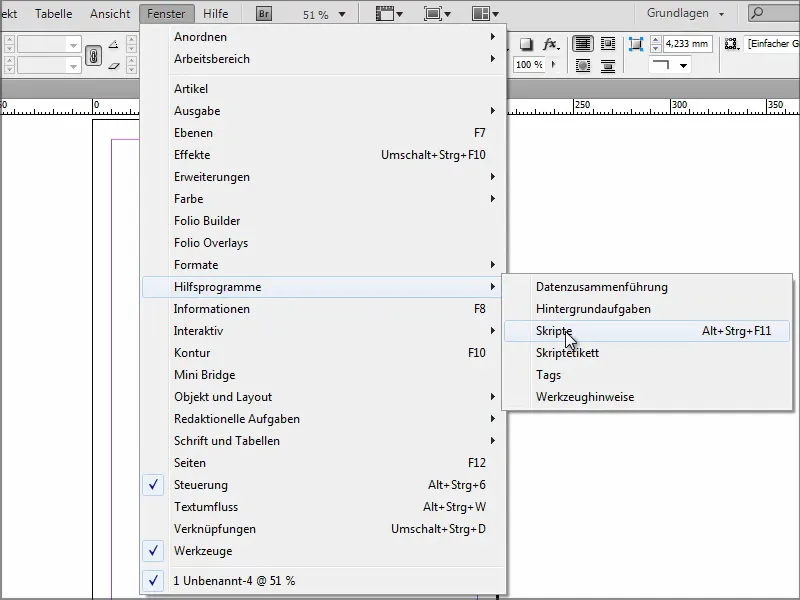Image resolution: width=800 pixels, height=600 pixels.
Task: Toggle the constrain proportions chain icon
Action: (x=93, y=55)
